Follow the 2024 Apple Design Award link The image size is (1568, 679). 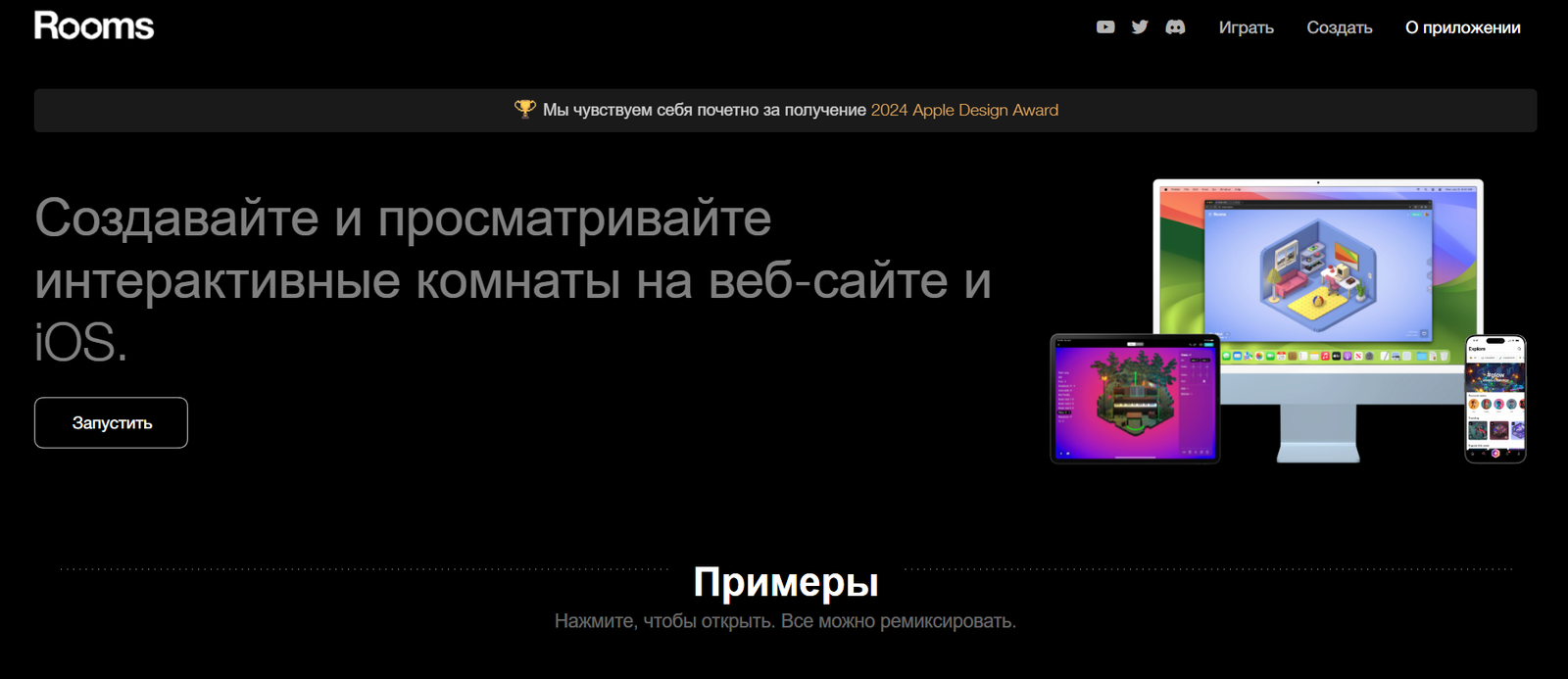tap(964, 110)
